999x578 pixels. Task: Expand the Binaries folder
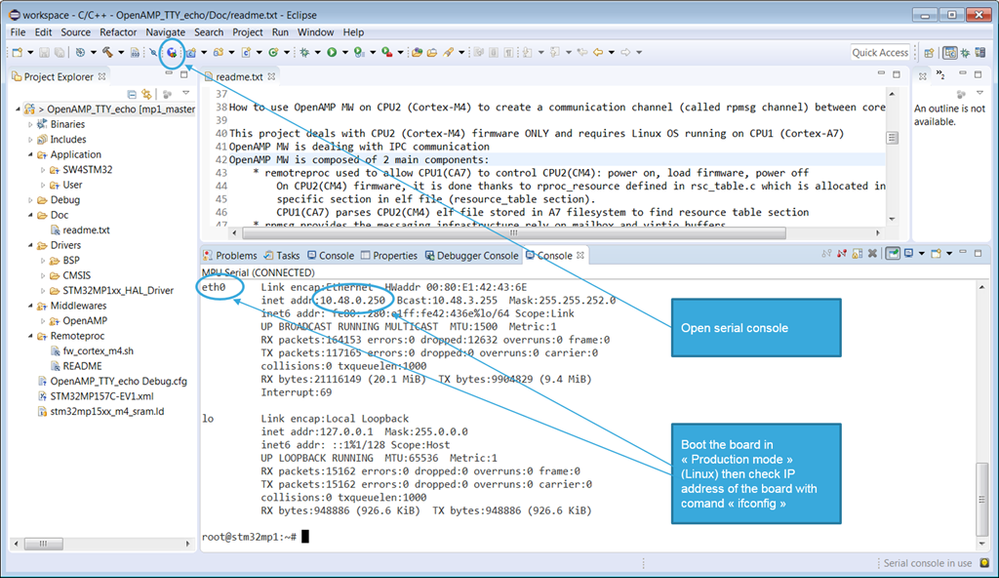click(30, 124)
